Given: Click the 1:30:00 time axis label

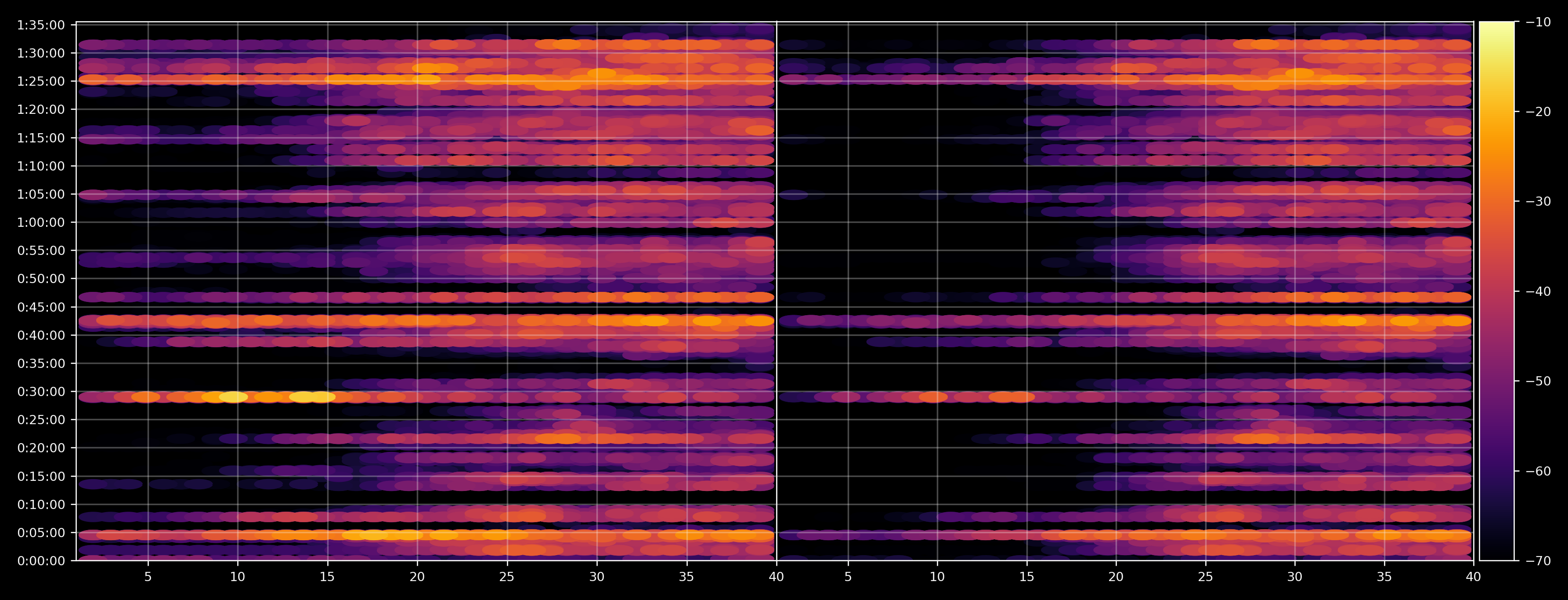Looking at the screenshot, I should coord(41,53).
